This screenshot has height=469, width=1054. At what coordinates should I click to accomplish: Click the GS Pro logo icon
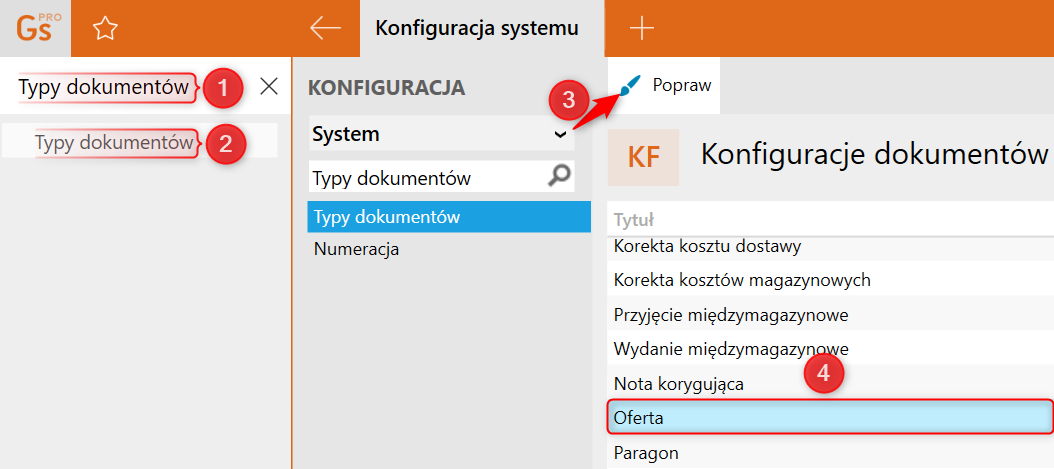[x=35, y=28]
